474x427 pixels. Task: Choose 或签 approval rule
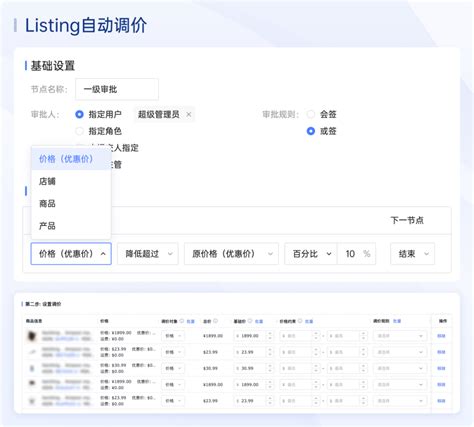point(311,131)
